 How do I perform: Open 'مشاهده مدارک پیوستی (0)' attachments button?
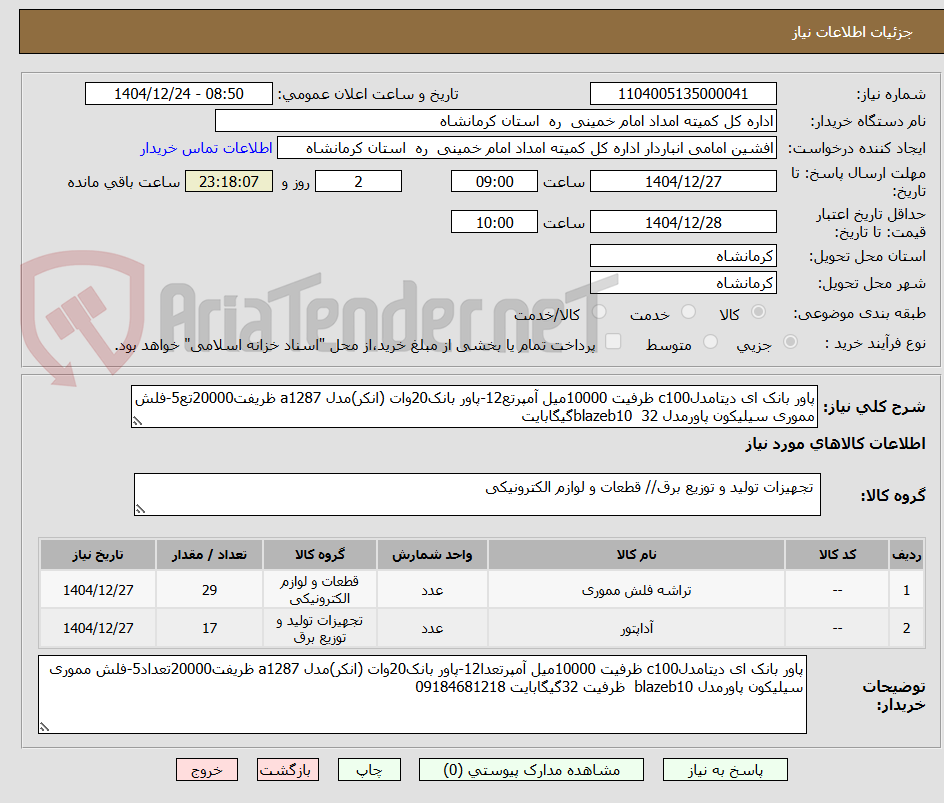tap(531, 770)
